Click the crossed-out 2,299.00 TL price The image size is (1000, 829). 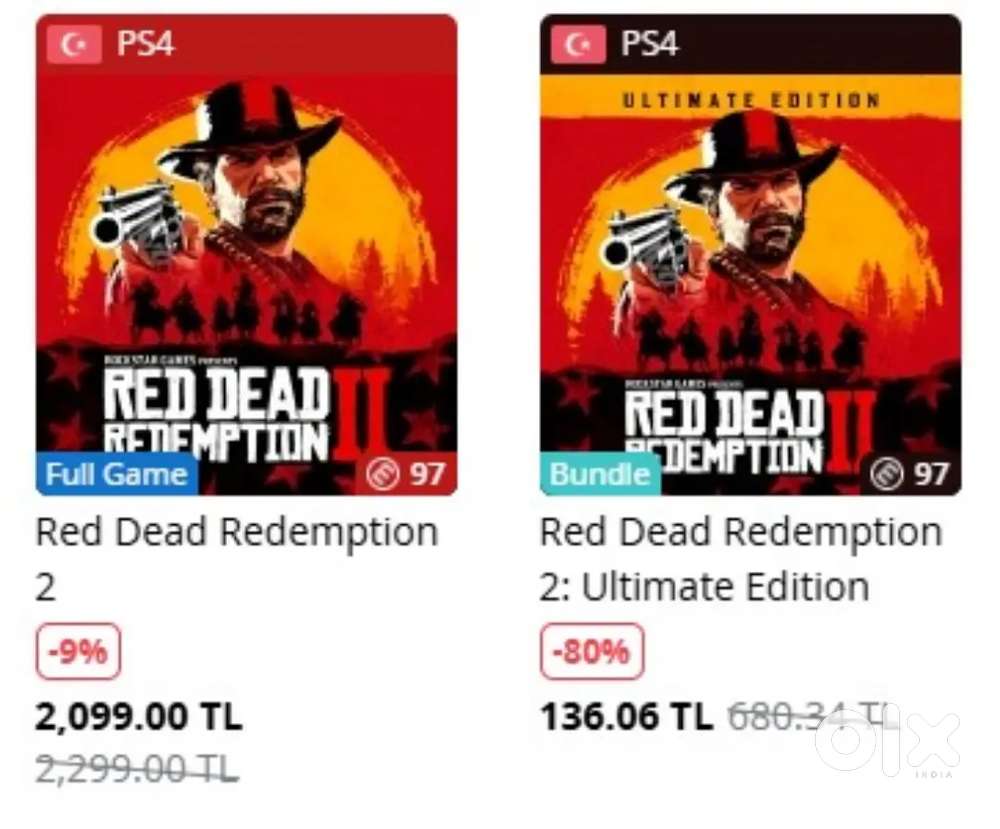(137, 768)
